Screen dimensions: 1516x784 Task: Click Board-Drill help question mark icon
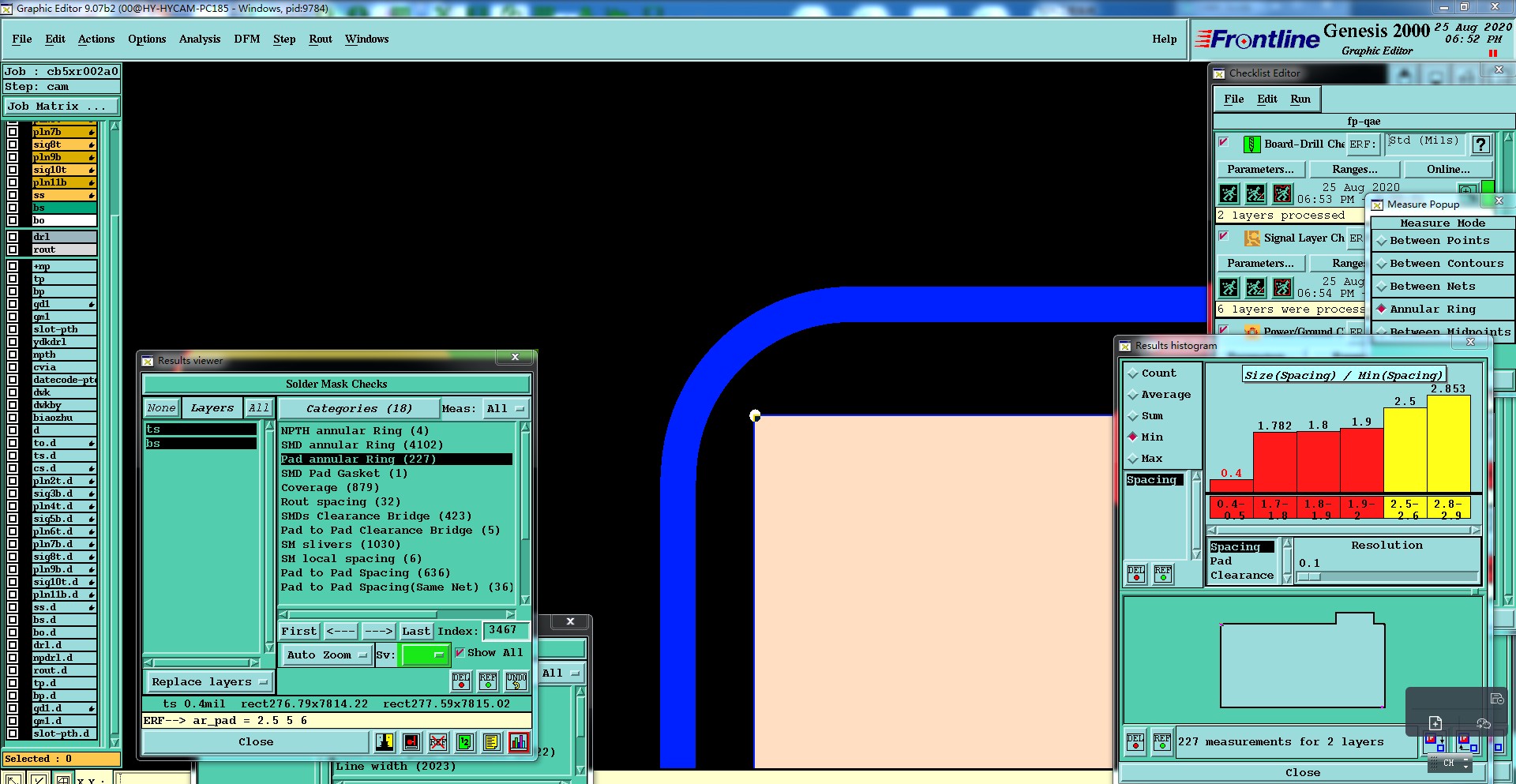pyautogui.click(x=1481, y=144)
